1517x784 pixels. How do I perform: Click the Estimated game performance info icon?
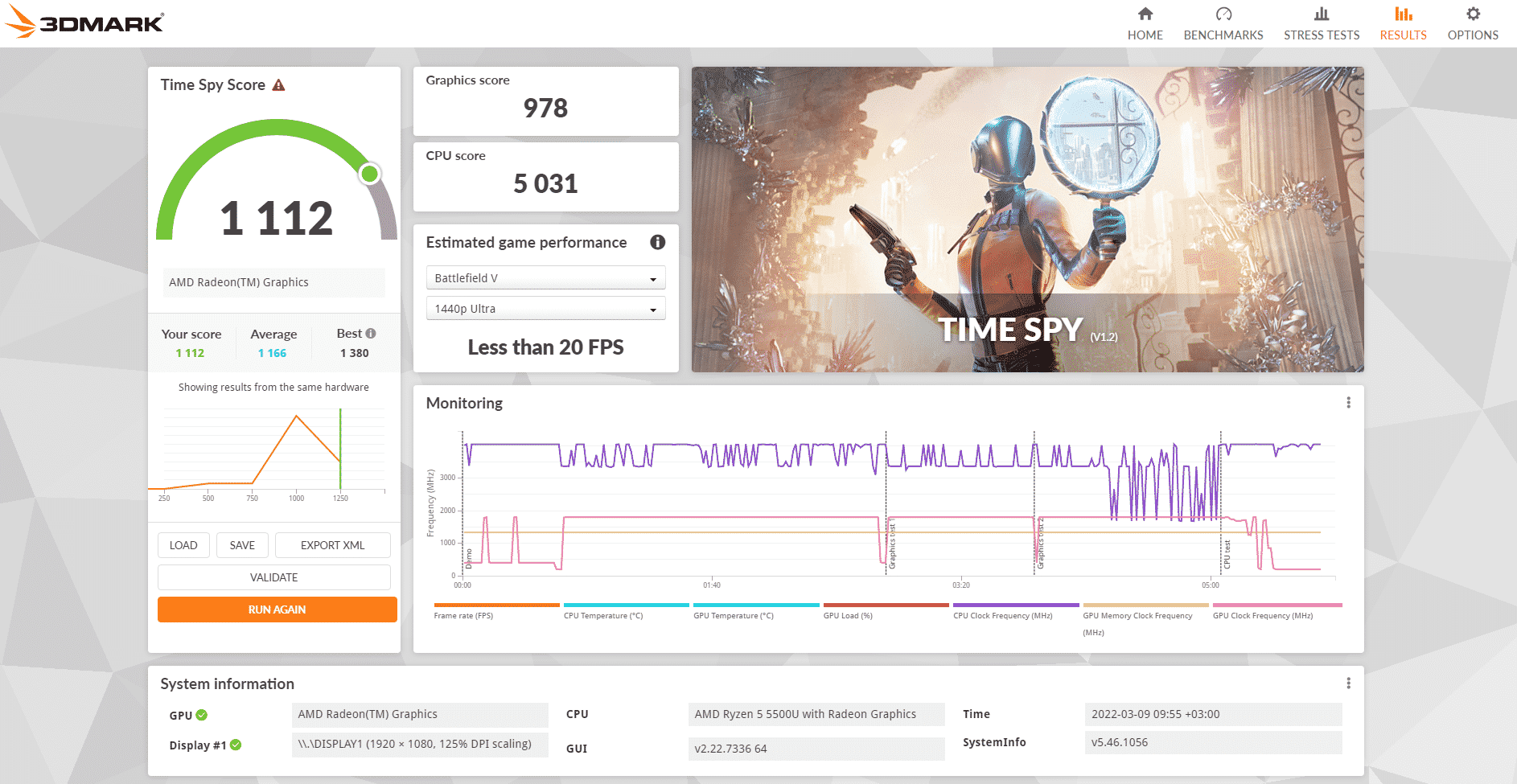coord(657,242)
